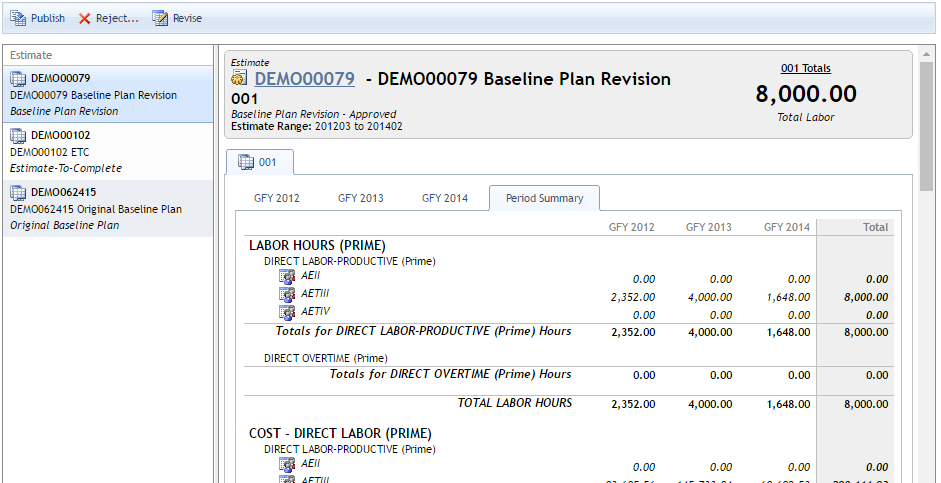941x483 pixels.
Task: Select the Period Summary tab
Action: click(x=544, y=198)
